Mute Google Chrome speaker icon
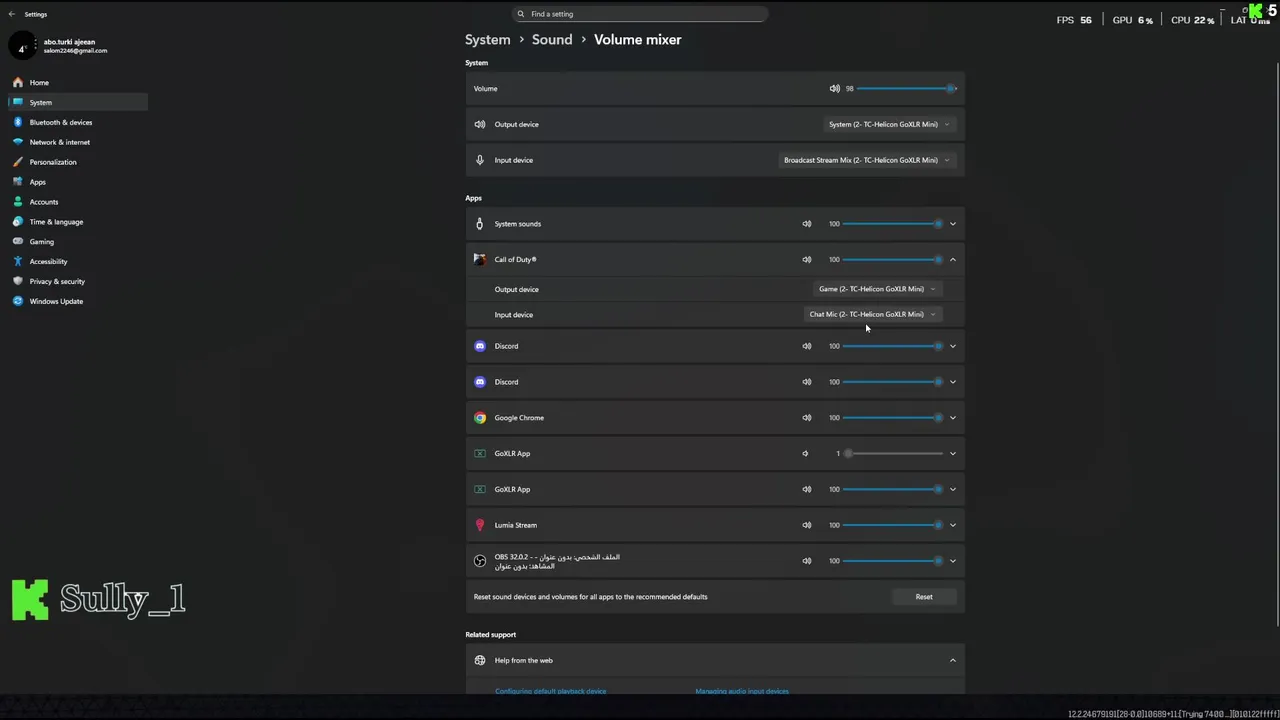This screenshot has height=720, width=1280. pos(807,418)
